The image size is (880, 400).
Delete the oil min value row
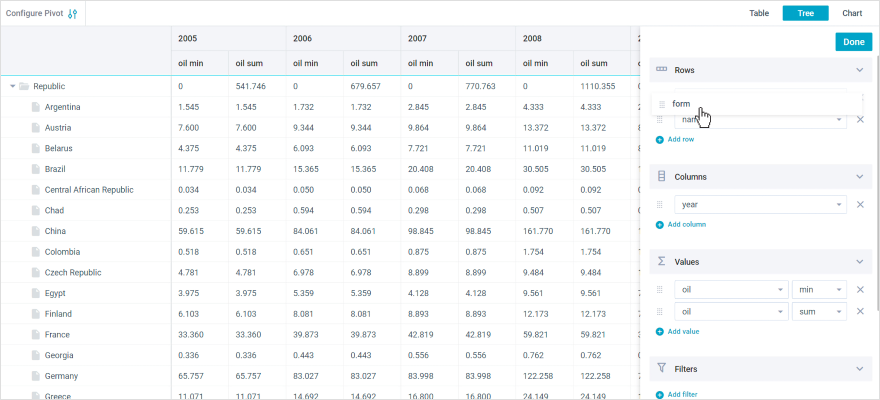point(859,290)
